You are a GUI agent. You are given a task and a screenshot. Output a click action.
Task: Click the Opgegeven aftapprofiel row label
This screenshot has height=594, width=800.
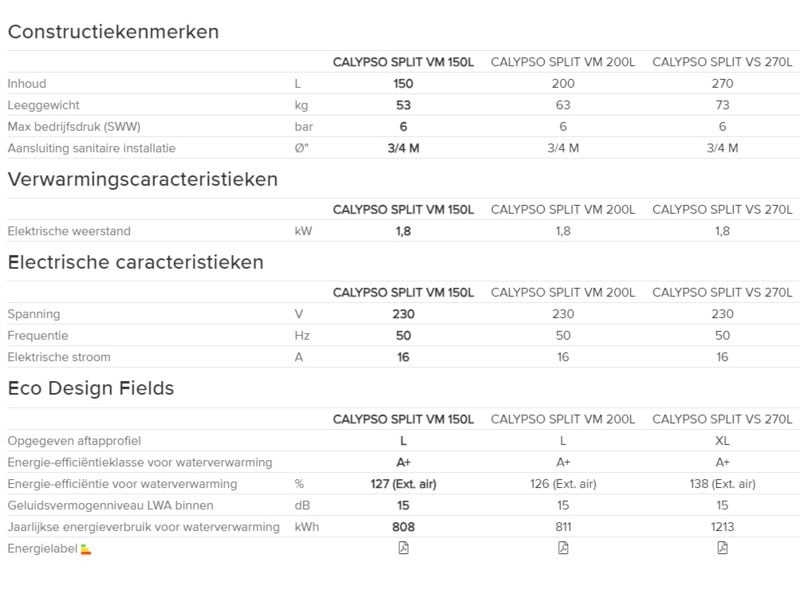(x=74, y=441)
